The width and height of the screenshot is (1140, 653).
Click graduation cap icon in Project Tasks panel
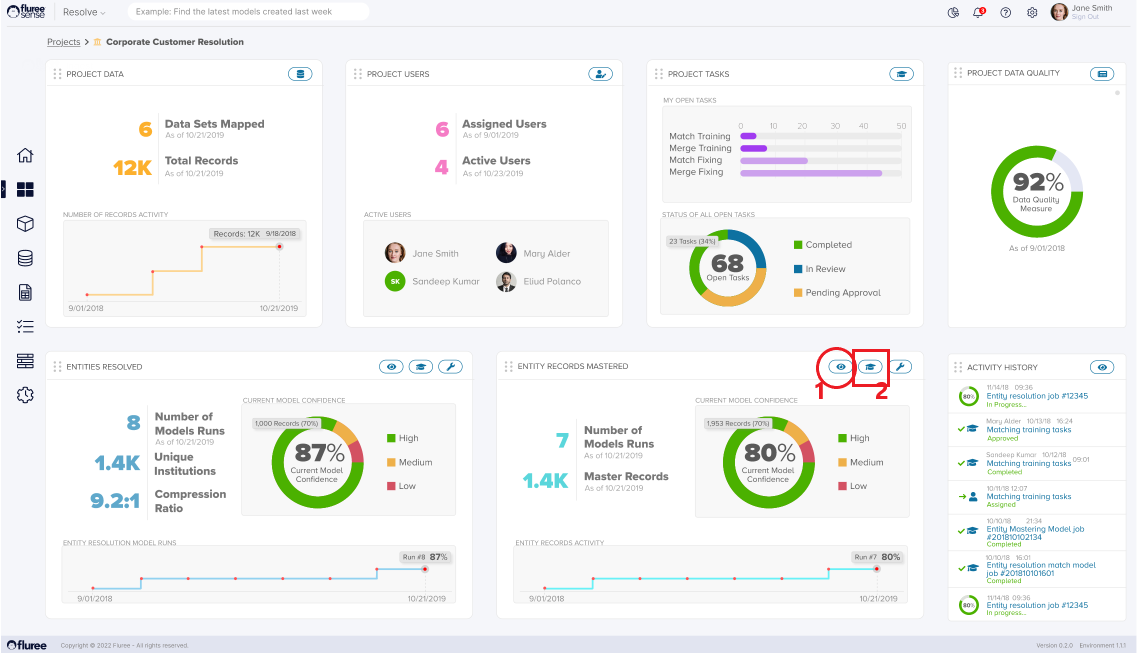pos(901,74)
